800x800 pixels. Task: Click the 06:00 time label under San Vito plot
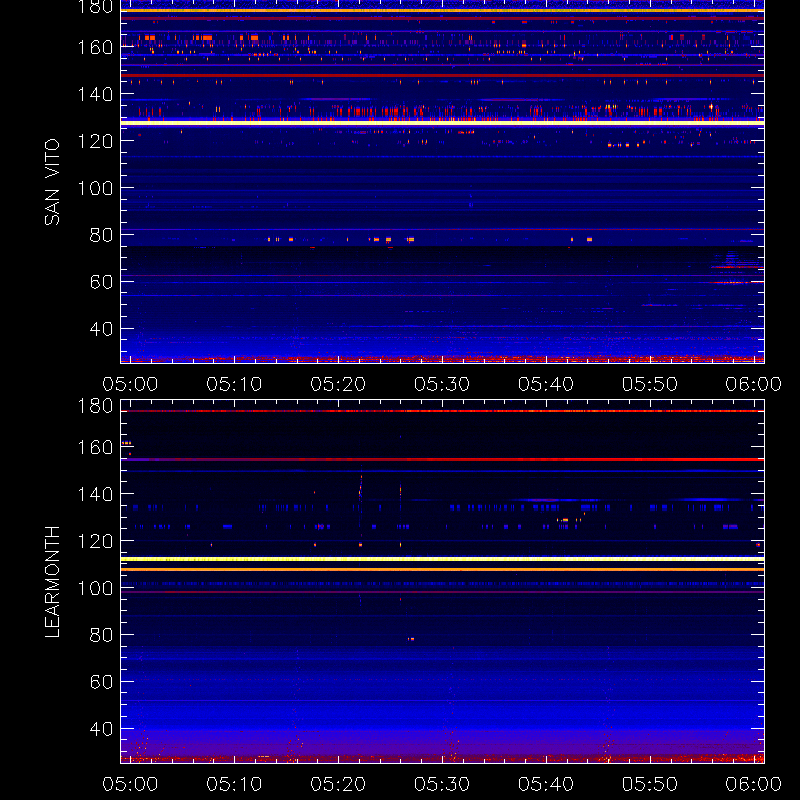754,384
